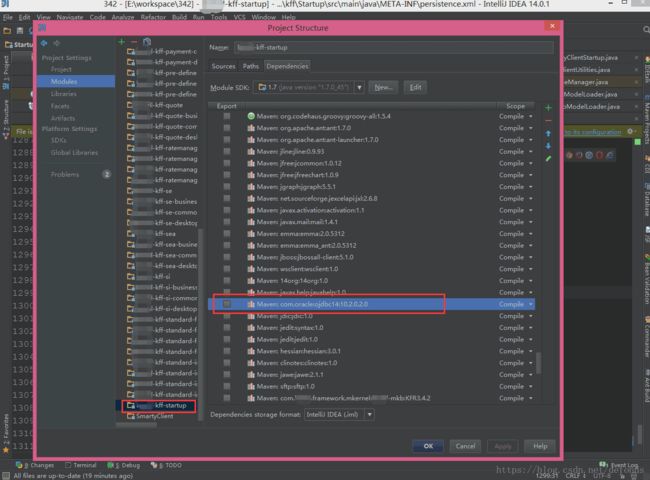Toggle export checkbox for javax.mail:mail:1.4.1
The image size is (650, 480).
[227, 222]
